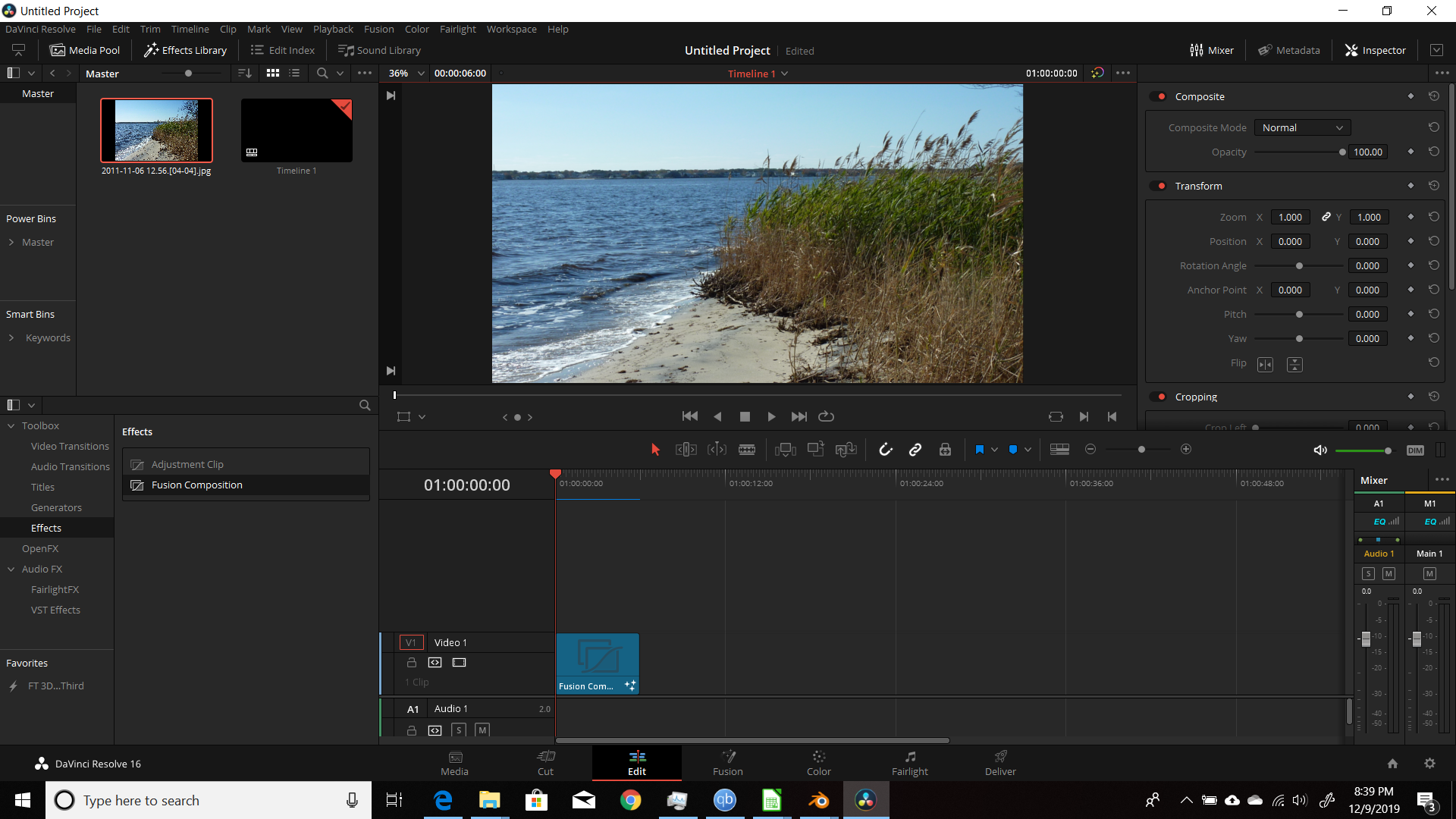Screen dimensions: 1456x819
Task: Stop playback
Action: tap(745, 416)
